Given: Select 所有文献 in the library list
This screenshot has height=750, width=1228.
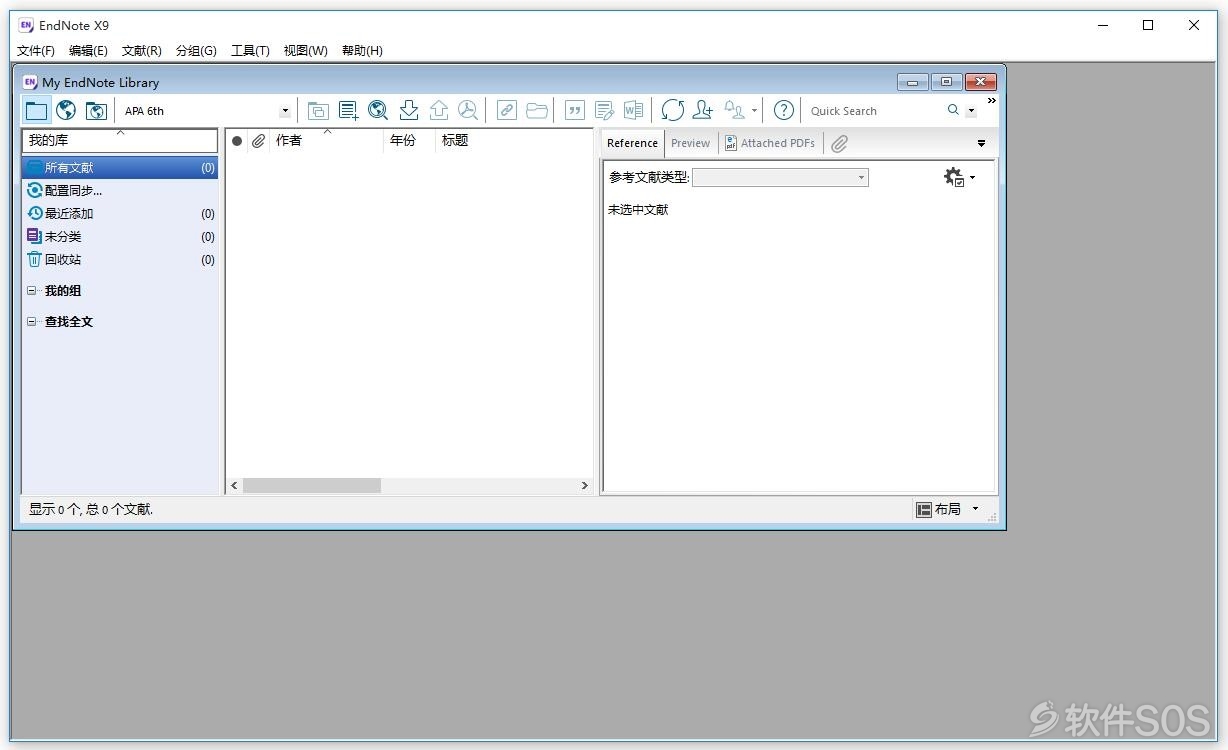Looking at the screenshot, I should point(120,168).
